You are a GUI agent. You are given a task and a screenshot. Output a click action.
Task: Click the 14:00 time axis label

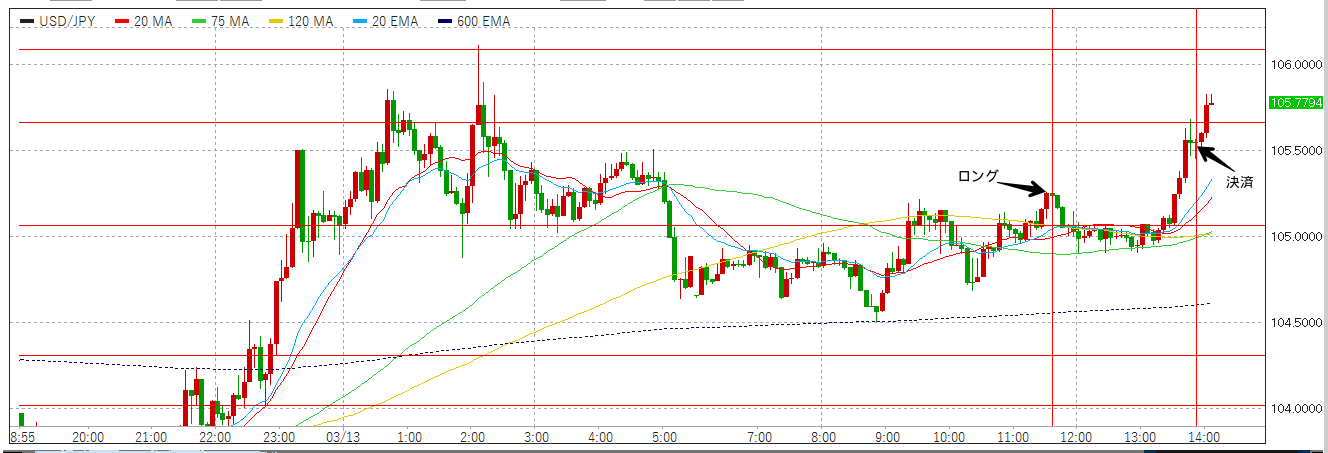1203,437
